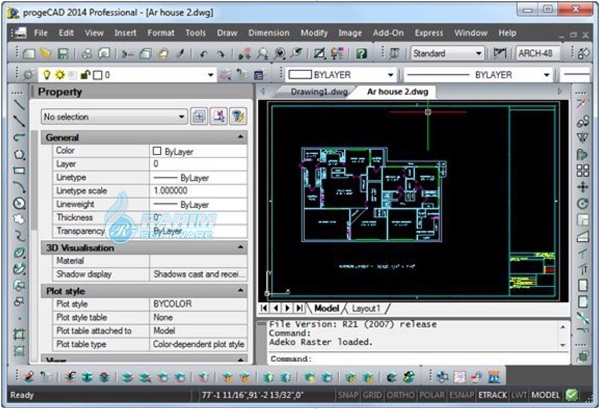Viewport: 600px width, 409px height.
Task: Select the Array tool in right toolbar
Action: coord(582,171)
